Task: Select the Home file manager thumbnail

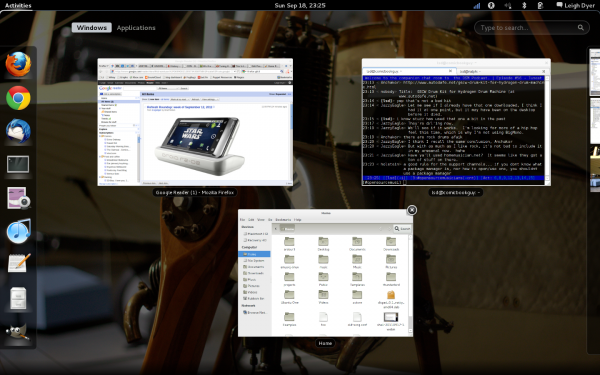Action: click(x=325, y=273)
